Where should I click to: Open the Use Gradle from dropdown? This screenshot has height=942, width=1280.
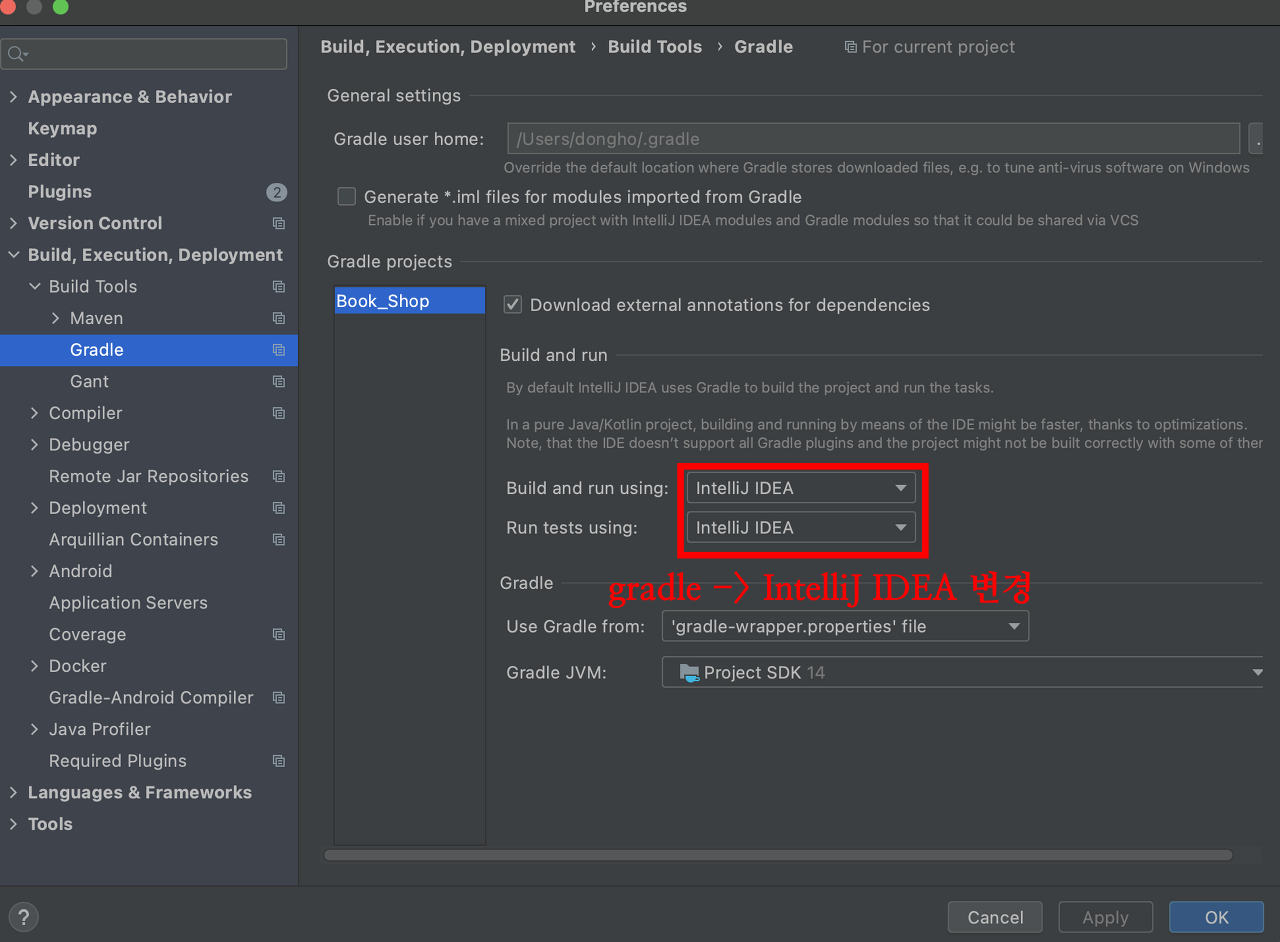(845, 626)
